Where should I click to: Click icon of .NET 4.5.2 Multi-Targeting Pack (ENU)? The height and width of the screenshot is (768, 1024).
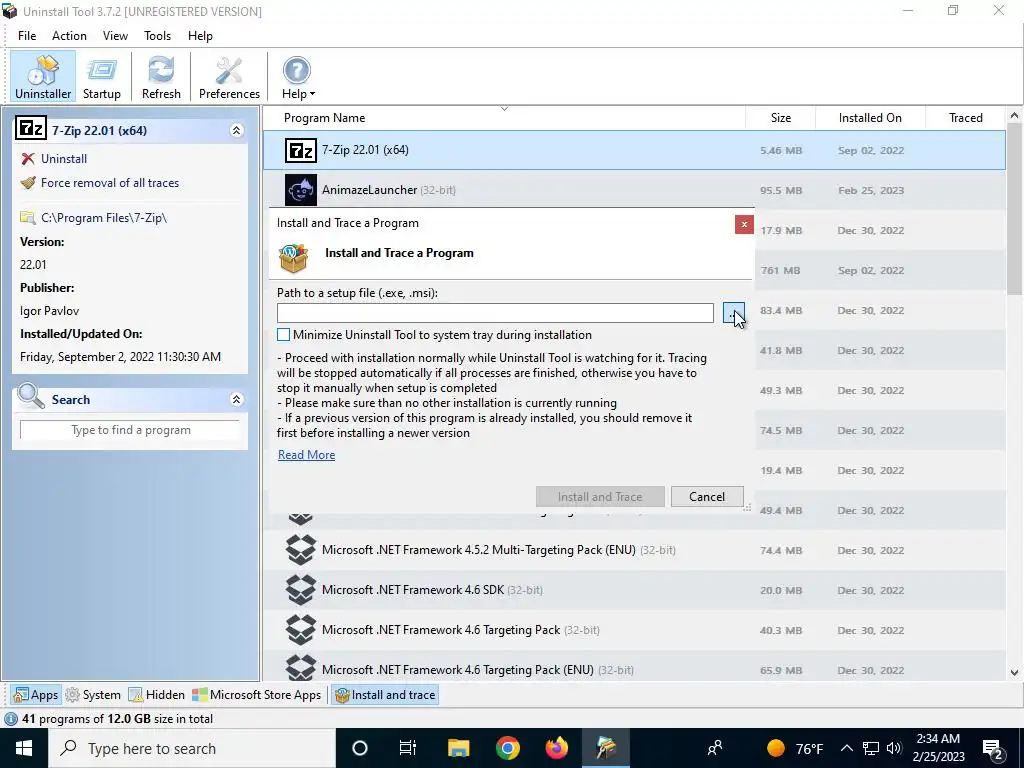[300, 550]
